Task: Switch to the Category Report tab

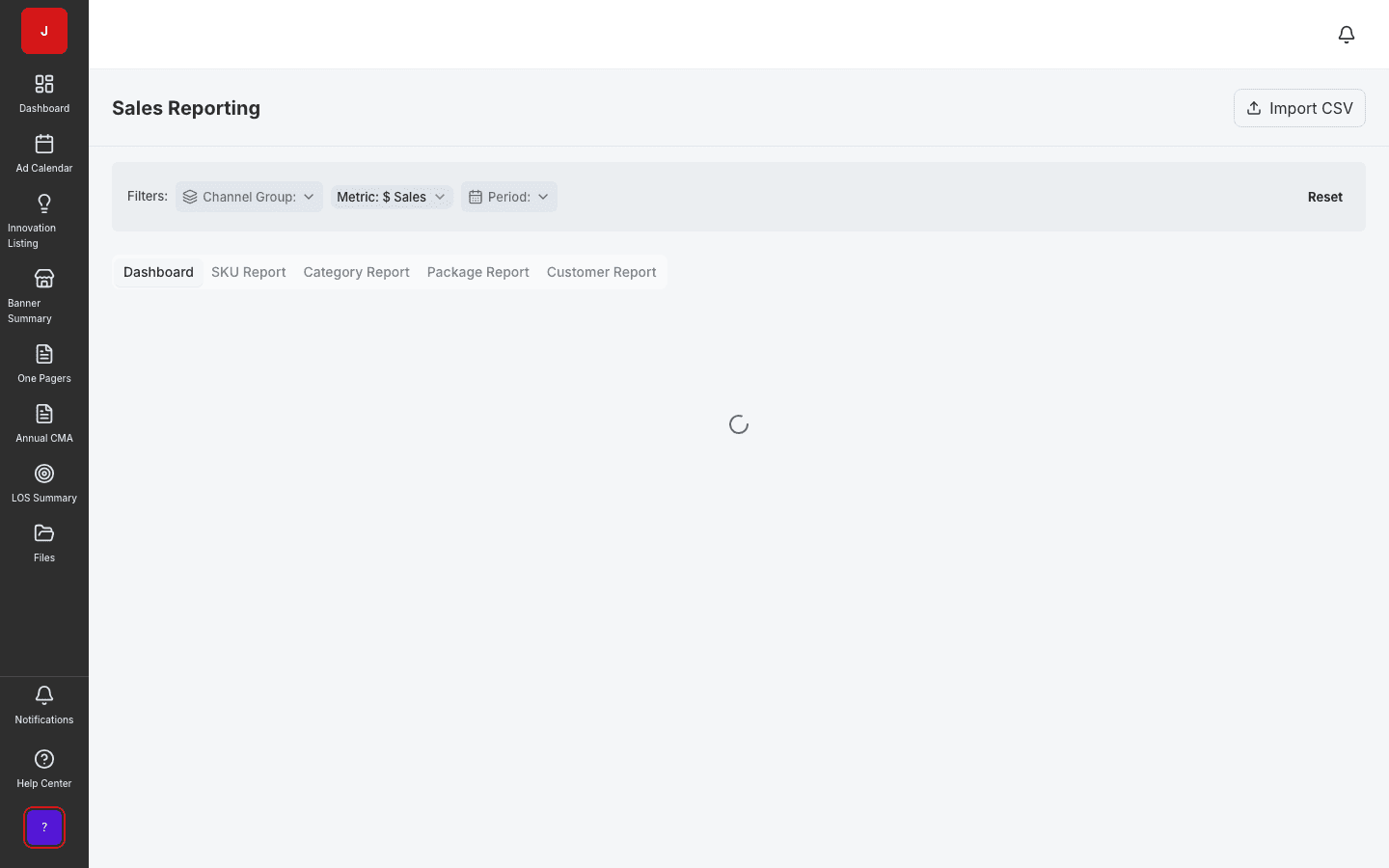Action: click(357, 272)
